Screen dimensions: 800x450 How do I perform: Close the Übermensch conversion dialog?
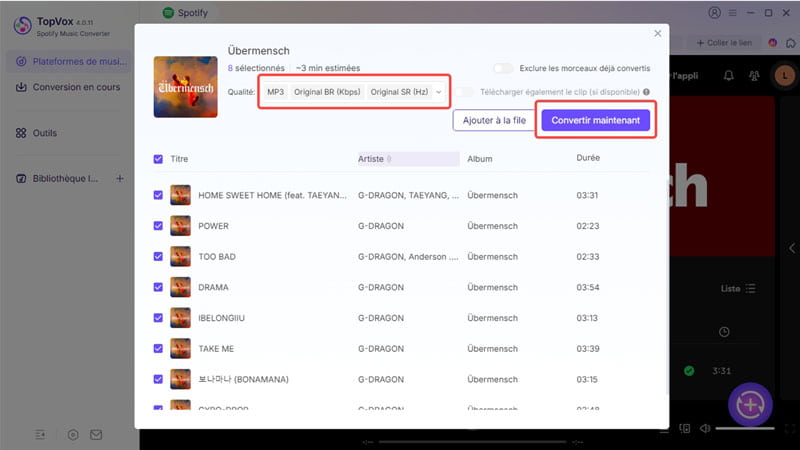[658, 33]
